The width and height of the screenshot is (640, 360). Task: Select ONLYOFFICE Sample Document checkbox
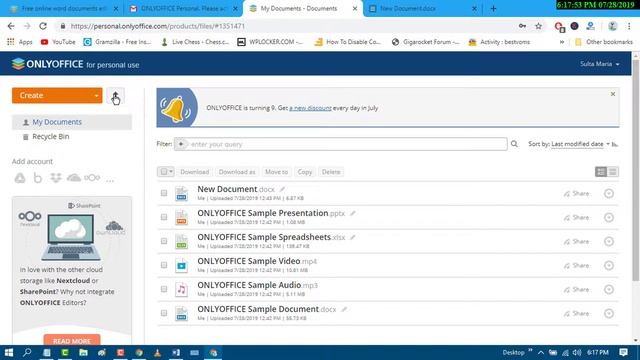[164, 313]
